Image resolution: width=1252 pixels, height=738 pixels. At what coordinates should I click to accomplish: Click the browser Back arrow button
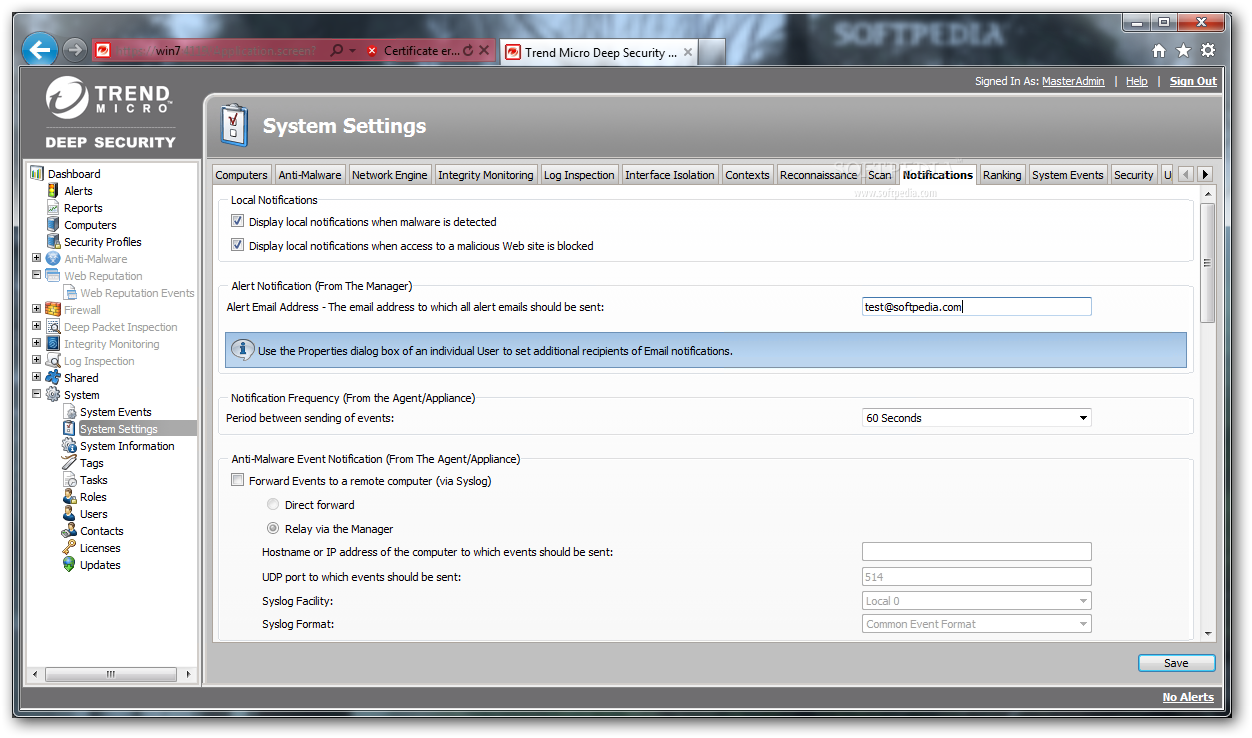click(x=40, y=49)
